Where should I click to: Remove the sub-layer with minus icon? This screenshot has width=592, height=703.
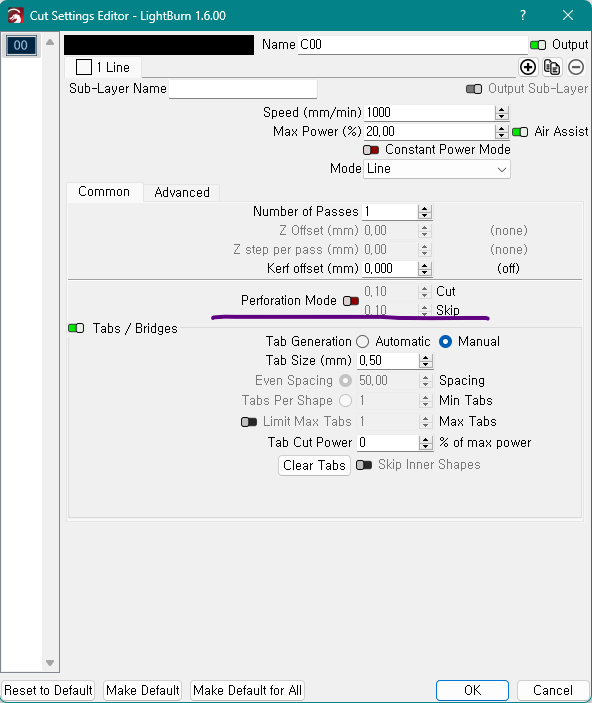click(576, 67)
